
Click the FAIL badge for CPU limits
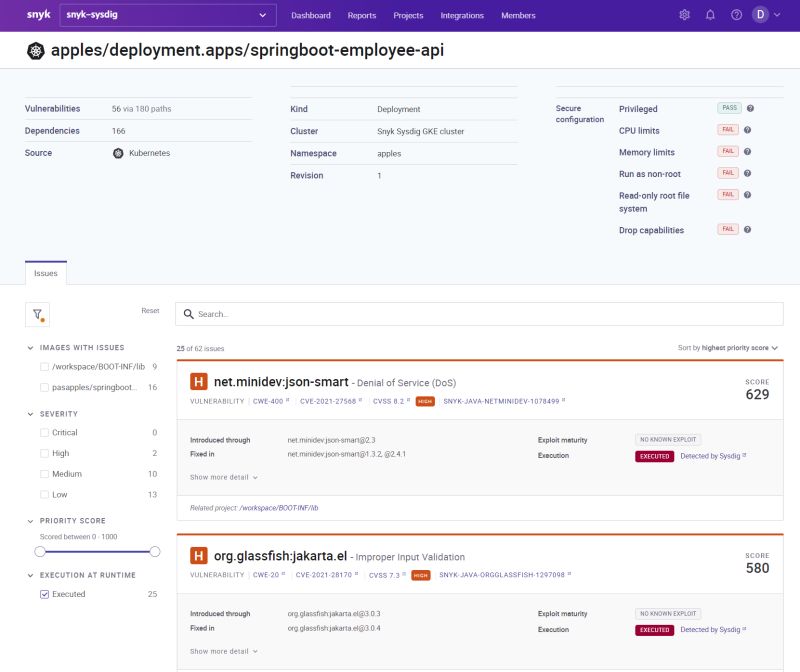[x=728, y=130]
